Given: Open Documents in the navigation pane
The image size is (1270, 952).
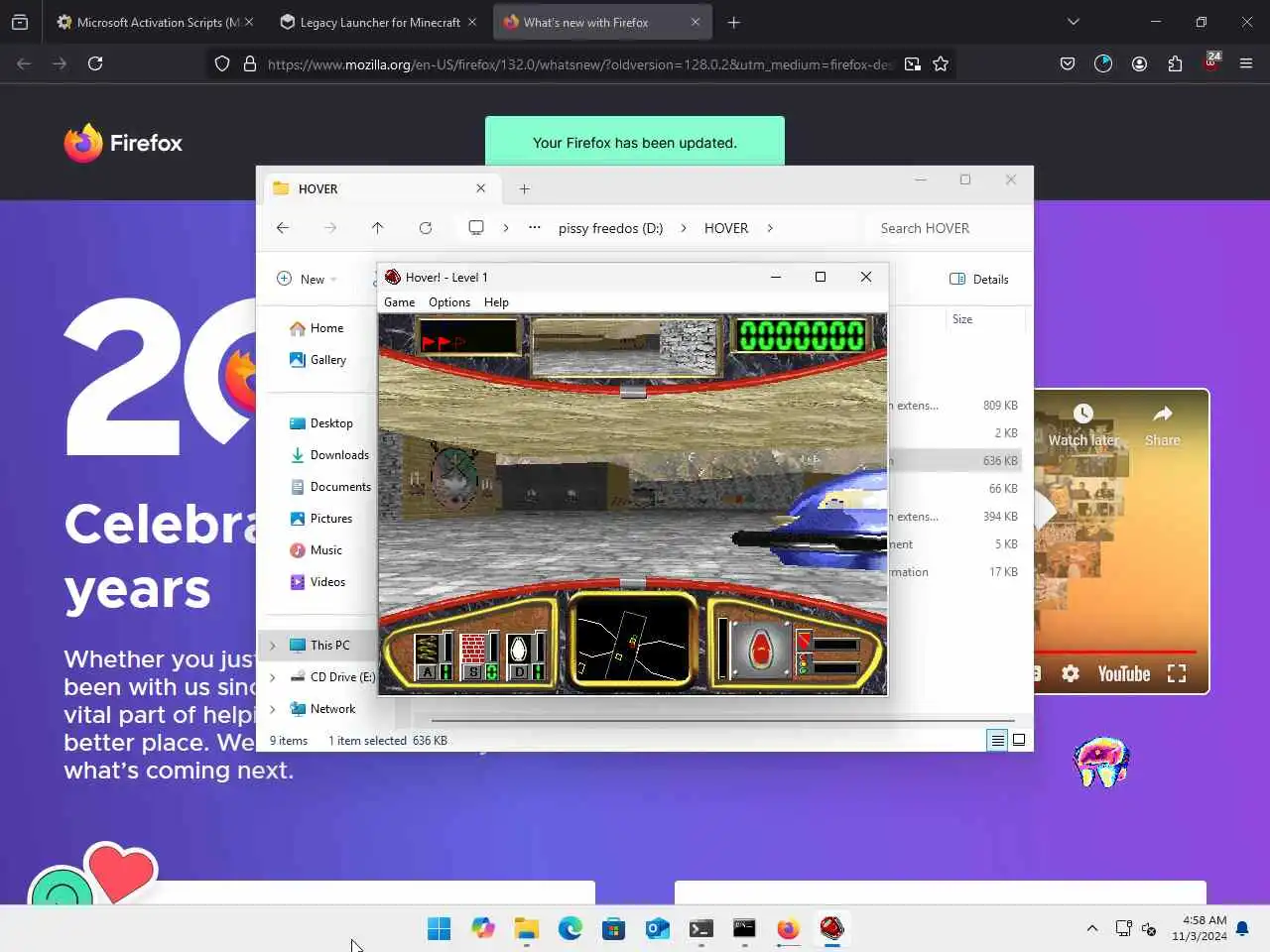Looking at the screenshot, I should coord(329,487).
